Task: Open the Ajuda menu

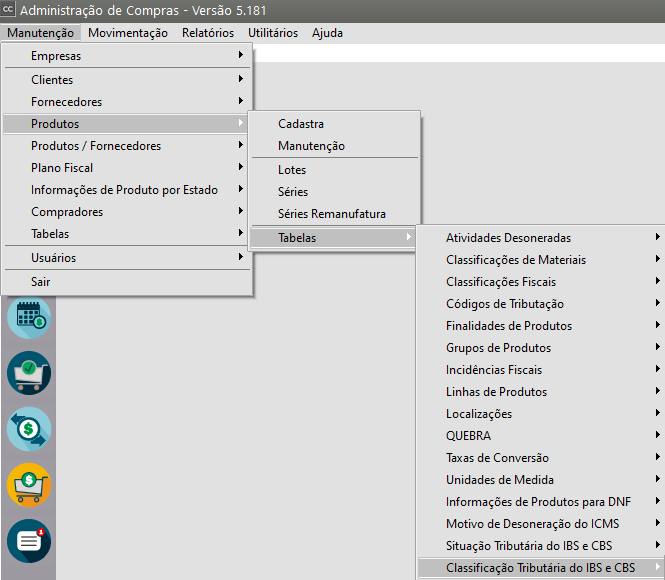Action: (327, 32)
